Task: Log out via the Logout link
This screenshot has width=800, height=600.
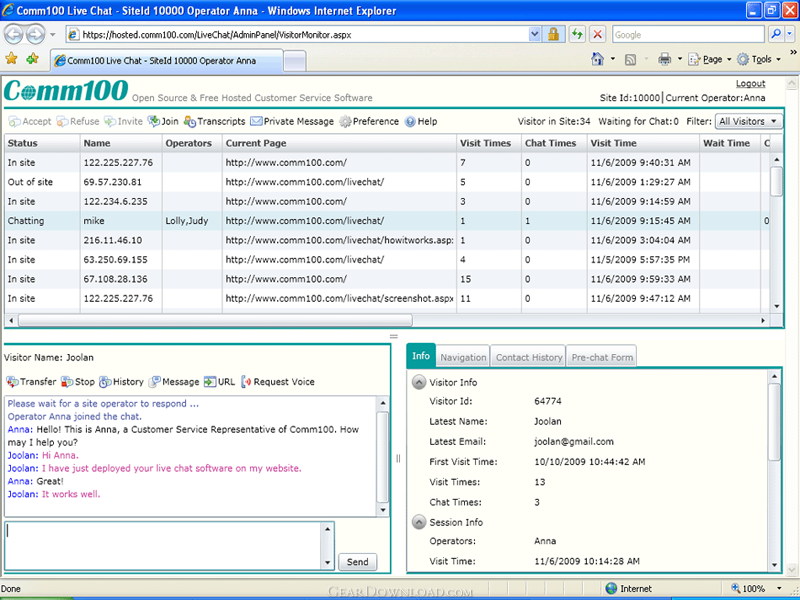Action: pyautogui.click(x=751, y=84)
